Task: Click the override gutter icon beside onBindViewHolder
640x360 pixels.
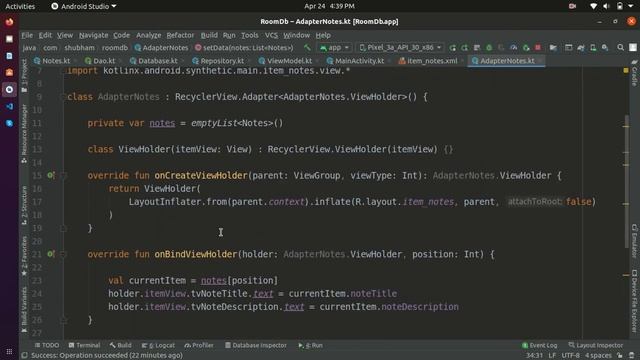Action: (x=50, y=254)
